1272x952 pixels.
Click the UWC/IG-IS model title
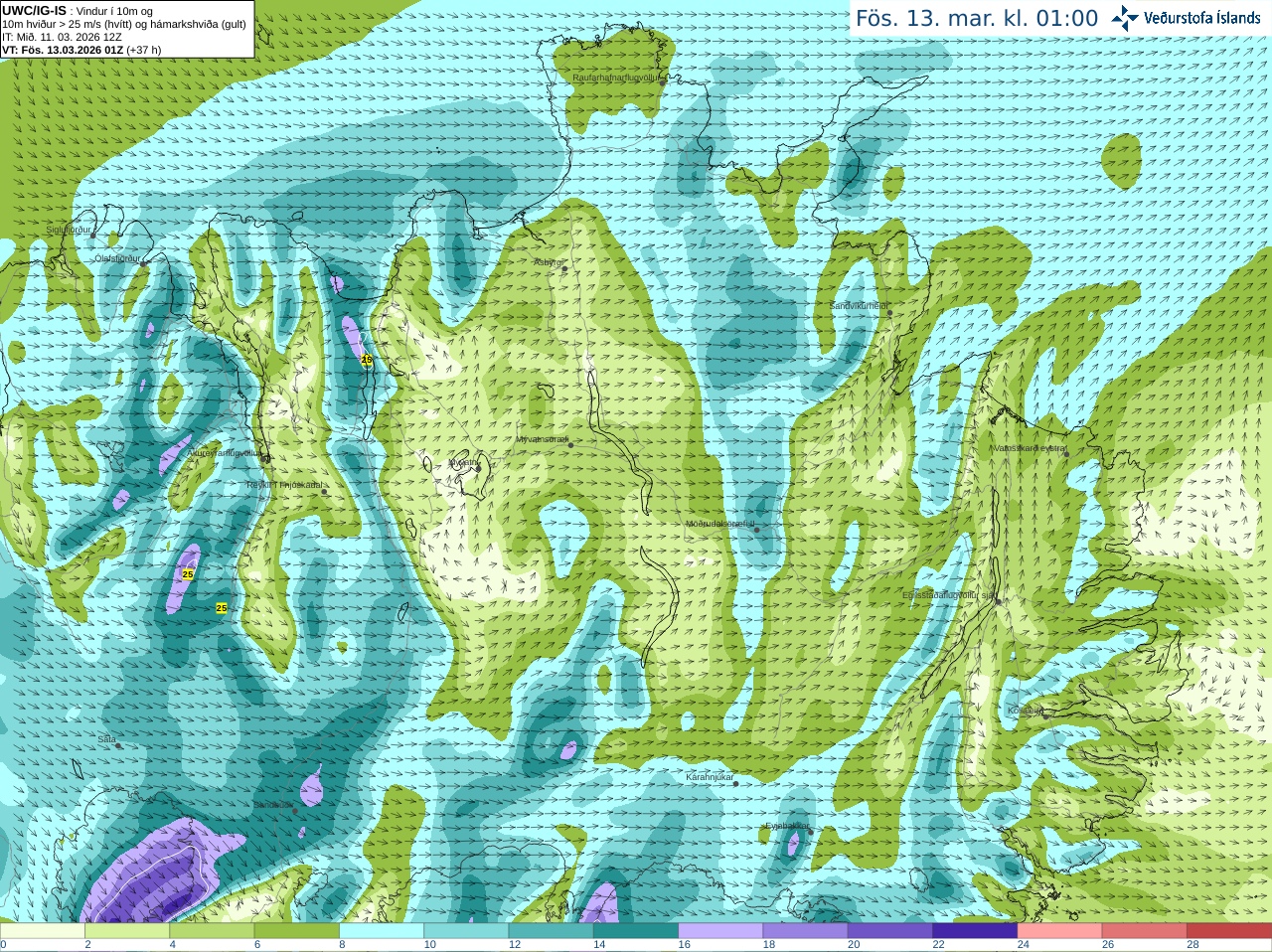tap(35, 10)
